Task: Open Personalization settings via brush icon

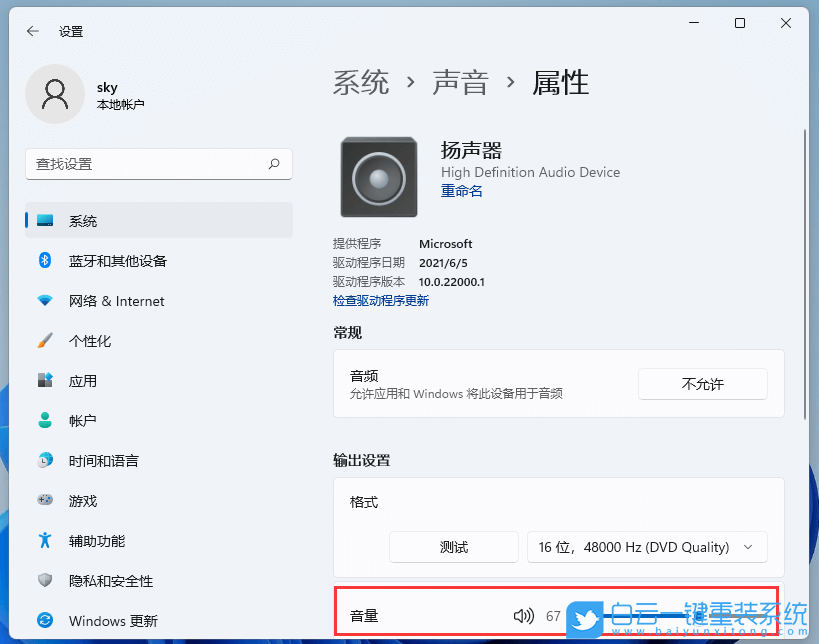Action: coord(44,340)
